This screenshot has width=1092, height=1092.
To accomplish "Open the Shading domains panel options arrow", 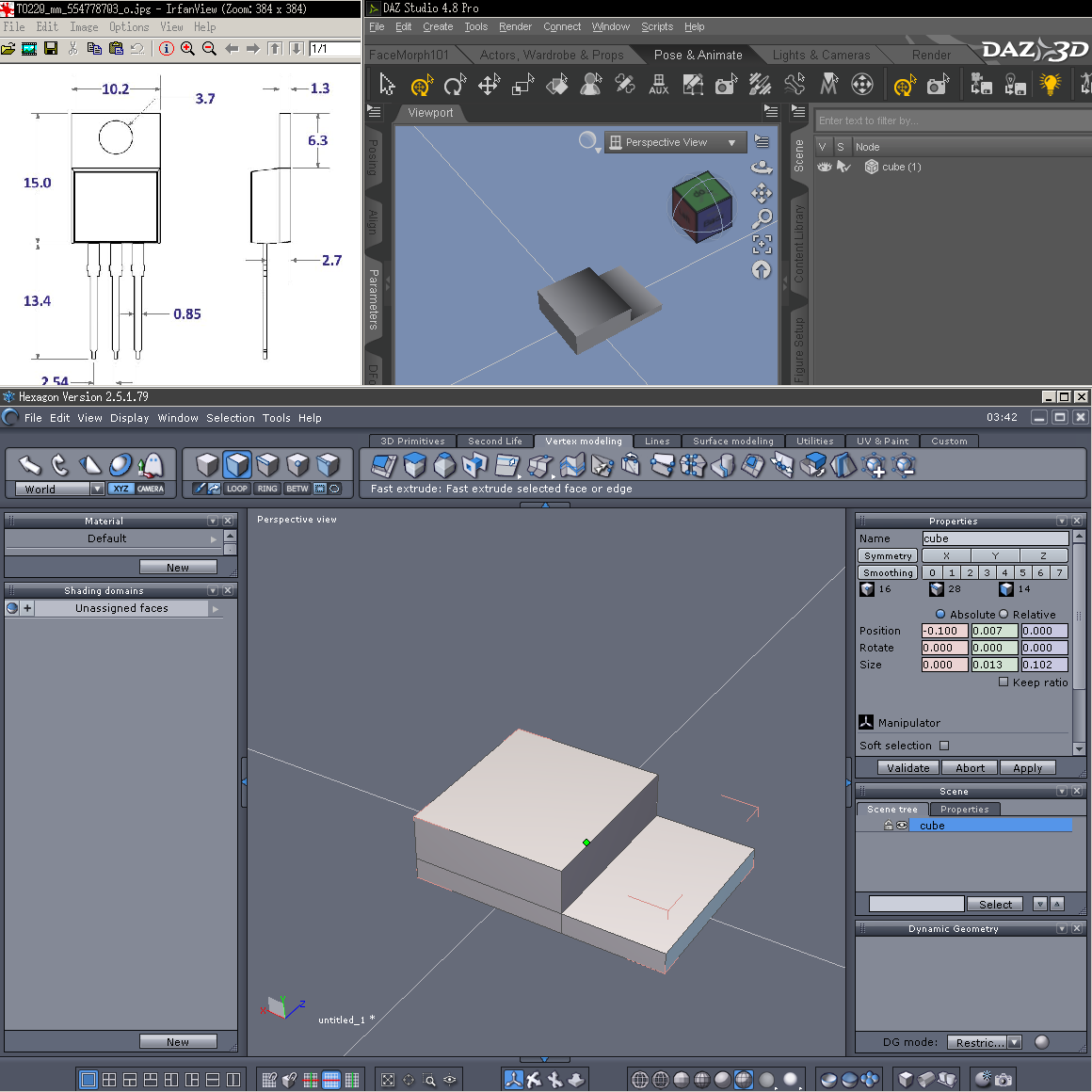I will [x=213, y=590].
